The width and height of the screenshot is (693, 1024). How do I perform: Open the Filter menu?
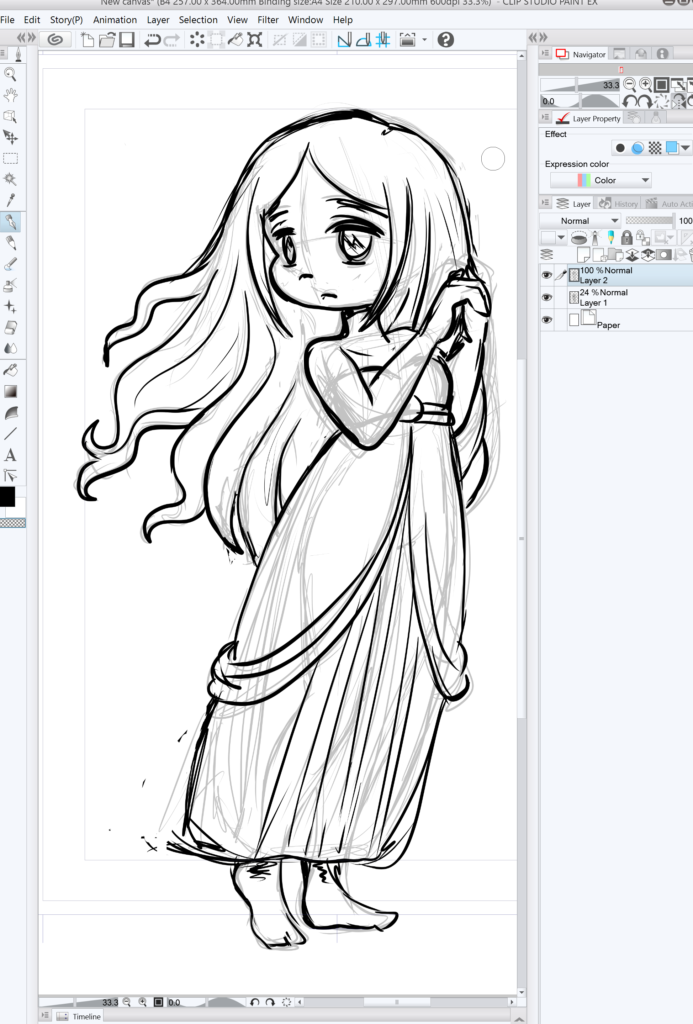pyautogui.click(x=268, y=20)
